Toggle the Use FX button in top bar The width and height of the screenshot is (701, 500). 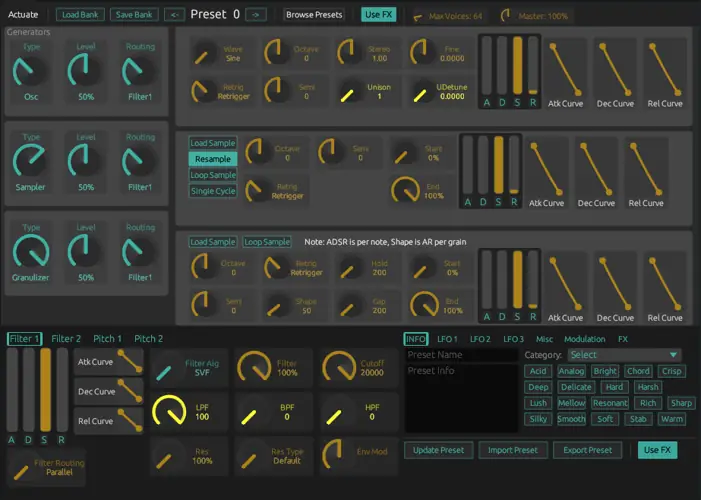click(377, 15)
